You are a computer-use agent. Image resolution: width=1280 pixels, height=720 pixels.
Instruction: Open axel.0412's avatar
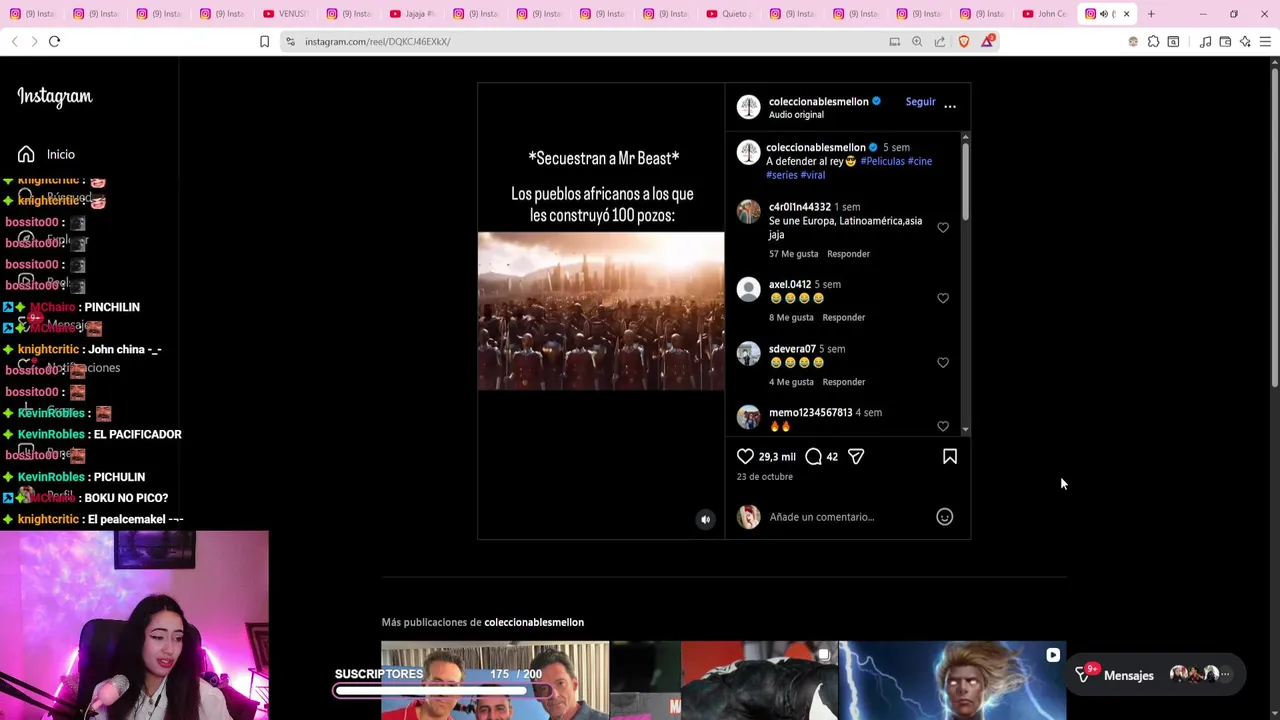pyautogui.click(x=748, y=290)
